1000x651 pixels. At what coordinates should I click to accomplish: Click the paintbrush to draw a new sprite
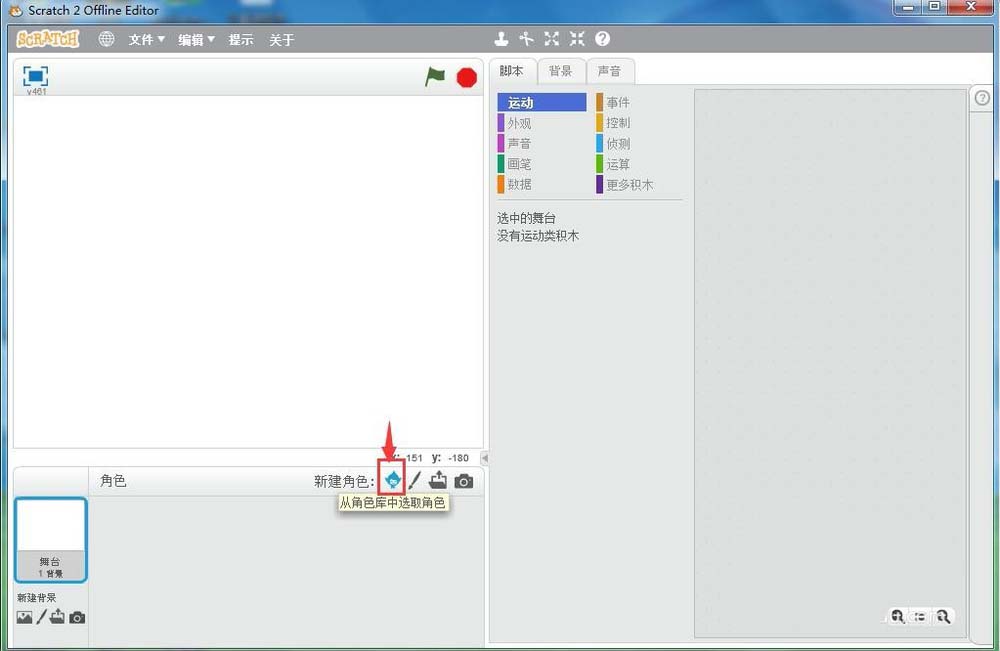[x=415, y=480]
